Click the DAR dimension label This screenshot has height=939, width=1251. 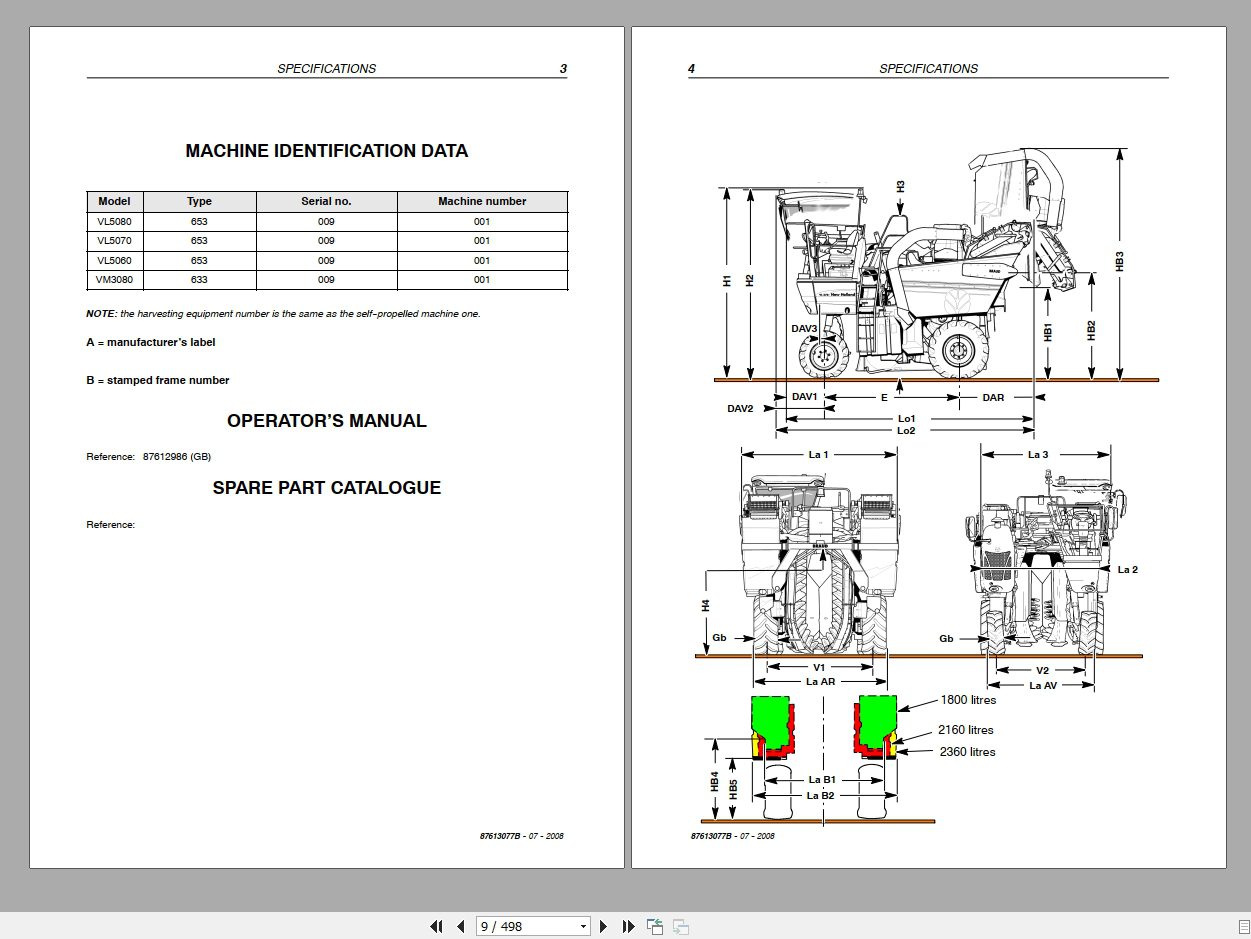993,398
